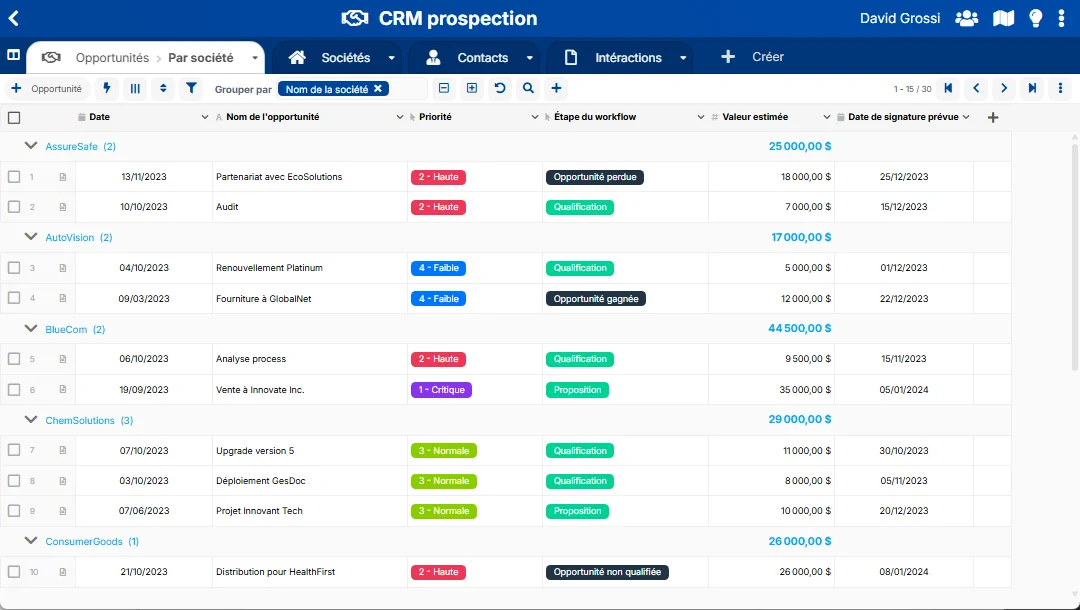Toggle the select-all checkbox in table header

tap(14, 118)
